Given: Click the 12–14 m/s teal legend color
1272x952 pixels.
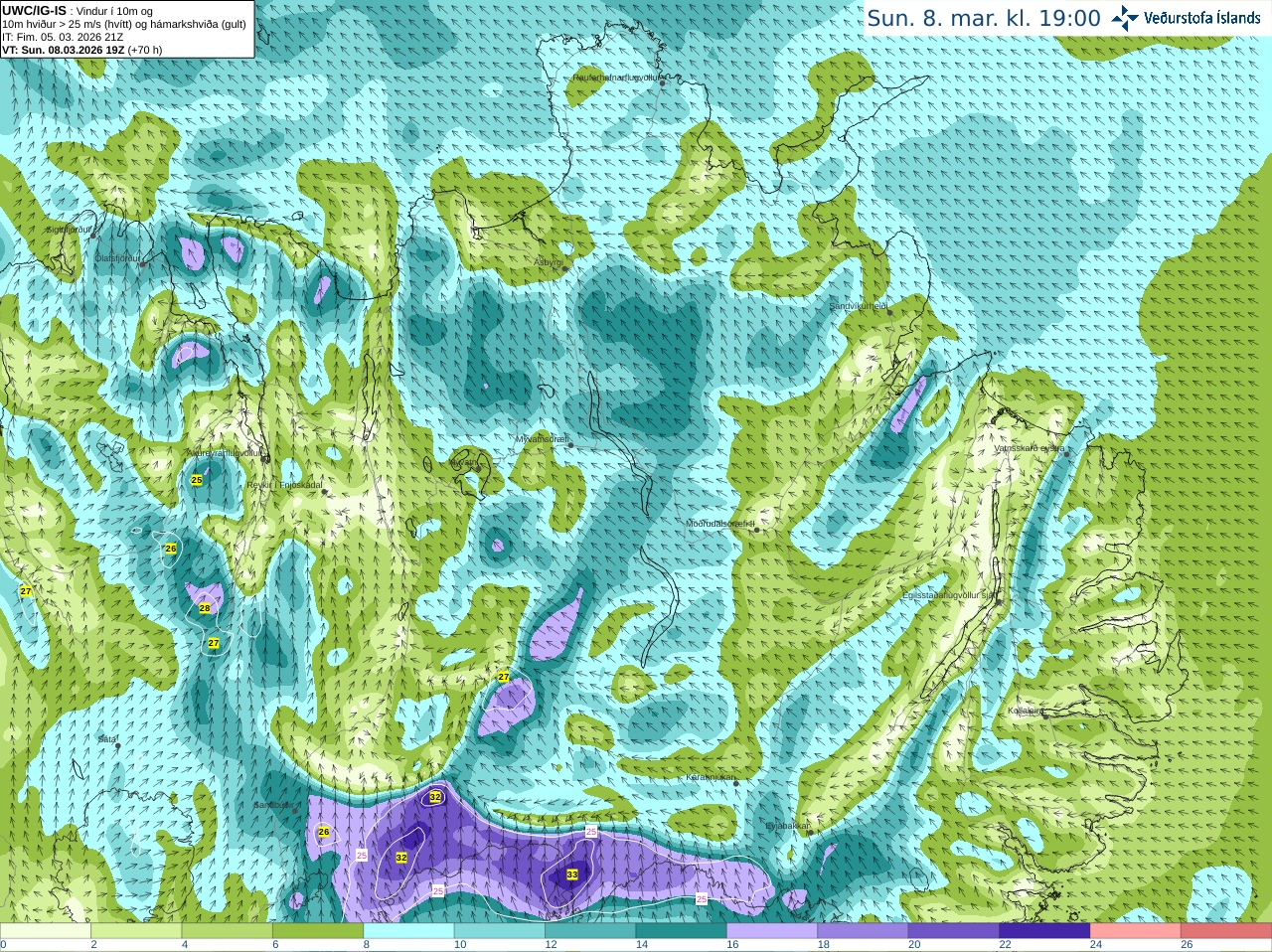Looking at the screenshot, I should coord(590,931).
